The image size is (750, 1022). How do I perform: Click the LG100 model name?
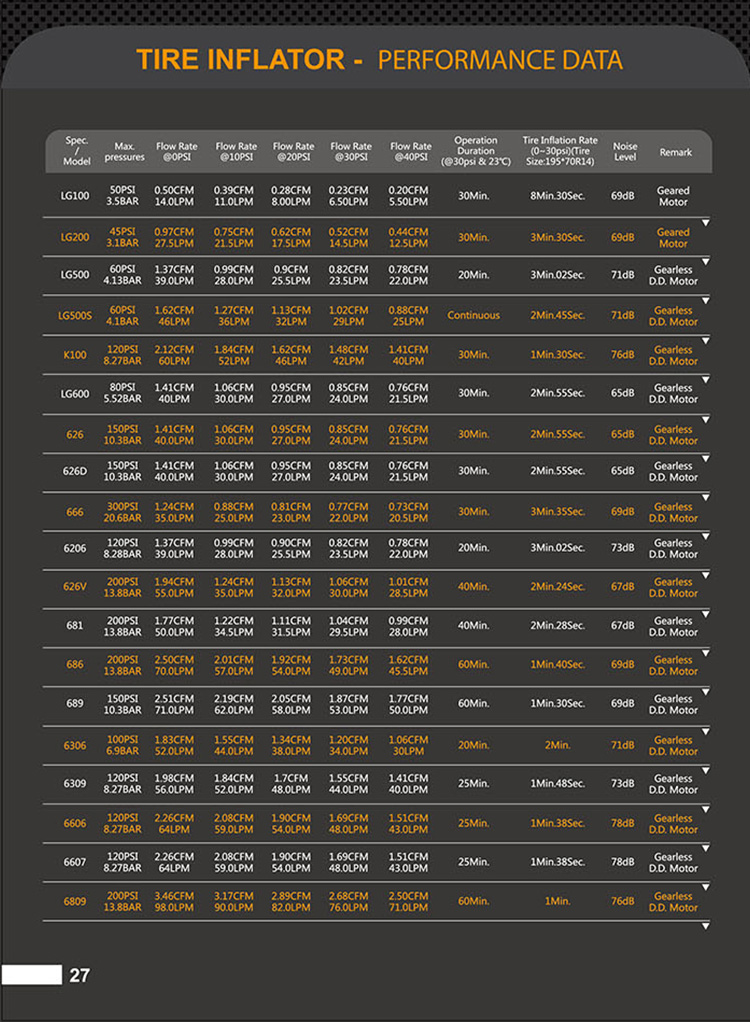(75, 196)
